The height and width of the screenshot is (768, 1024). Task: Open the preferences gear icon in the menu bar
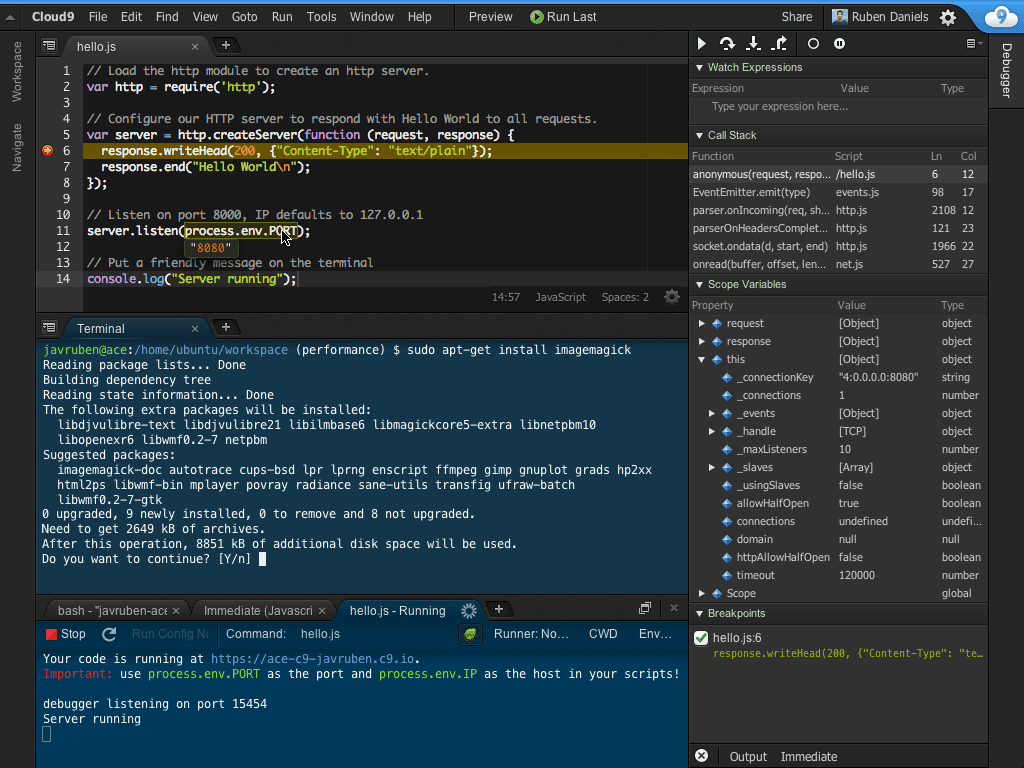point(948,17)
